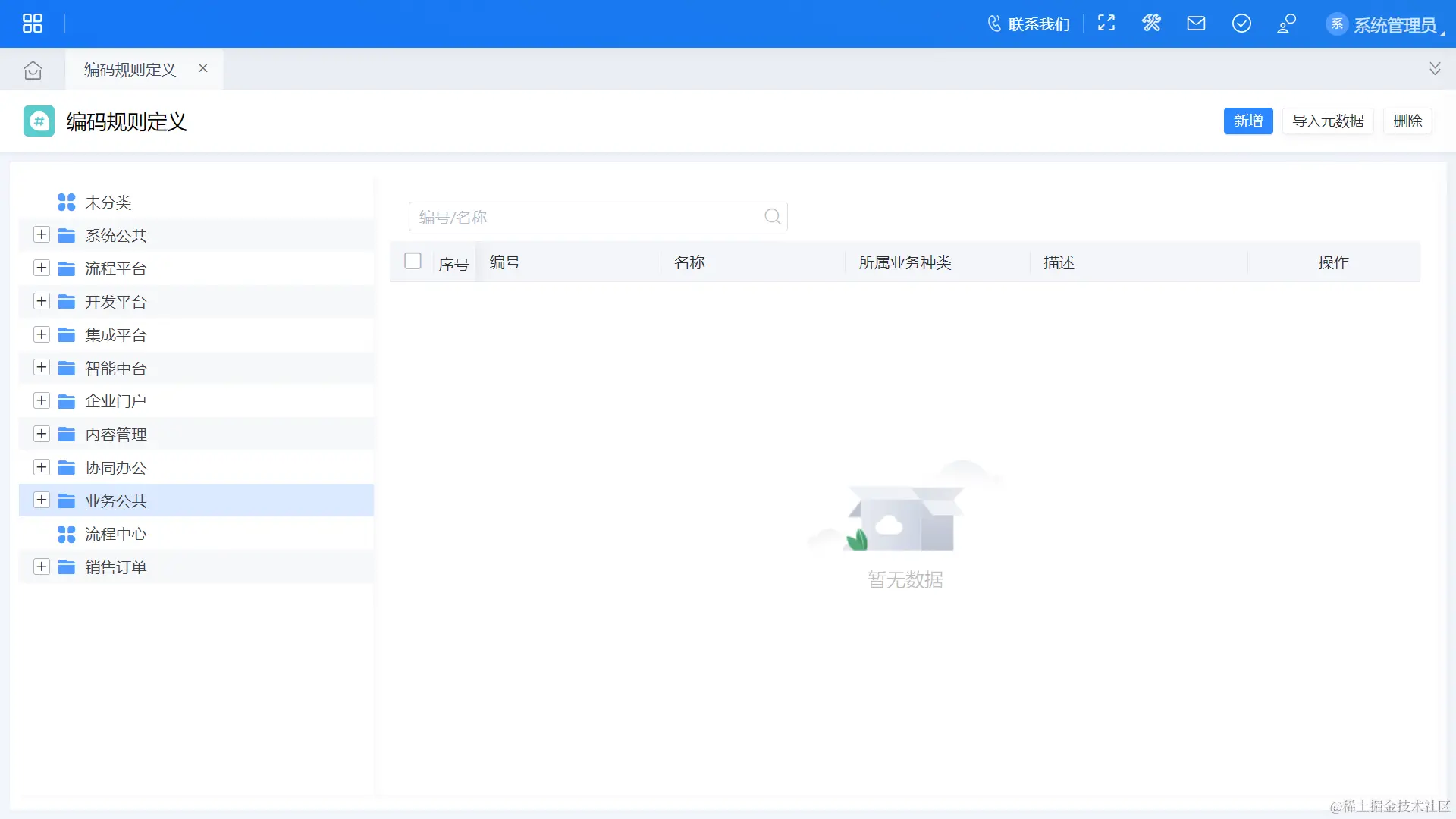Click the search magnifier icon

pyautogui.click(x=773, y=217)
